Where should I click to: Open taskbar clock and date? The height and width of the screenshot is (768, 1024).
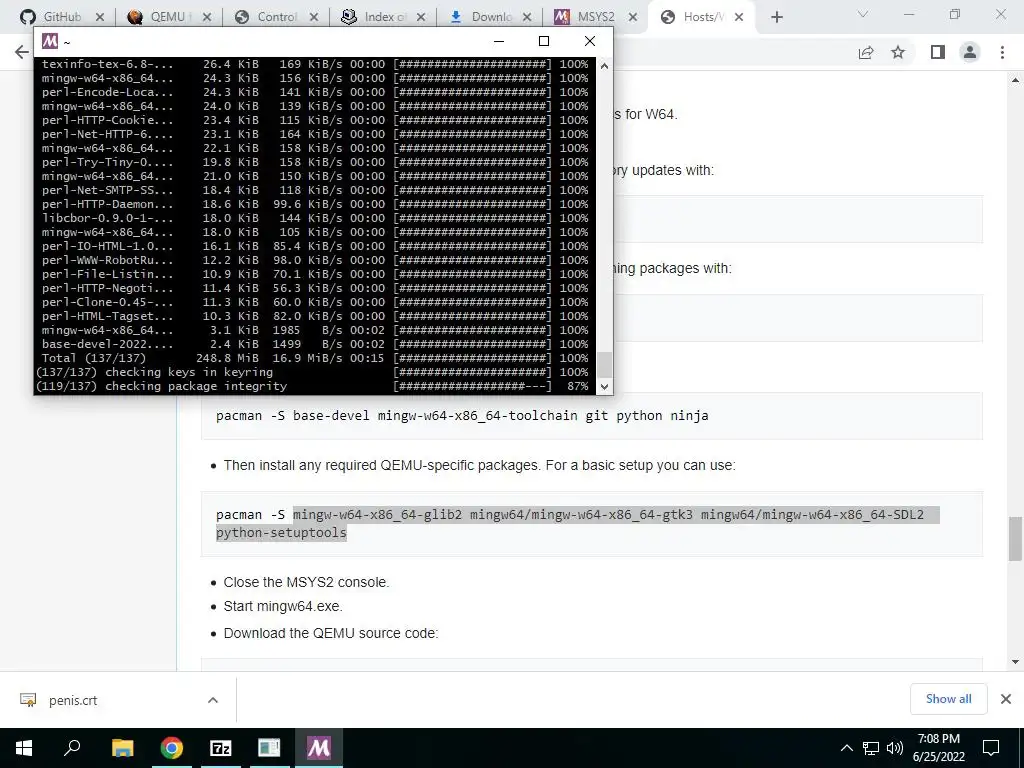[938, 748]
